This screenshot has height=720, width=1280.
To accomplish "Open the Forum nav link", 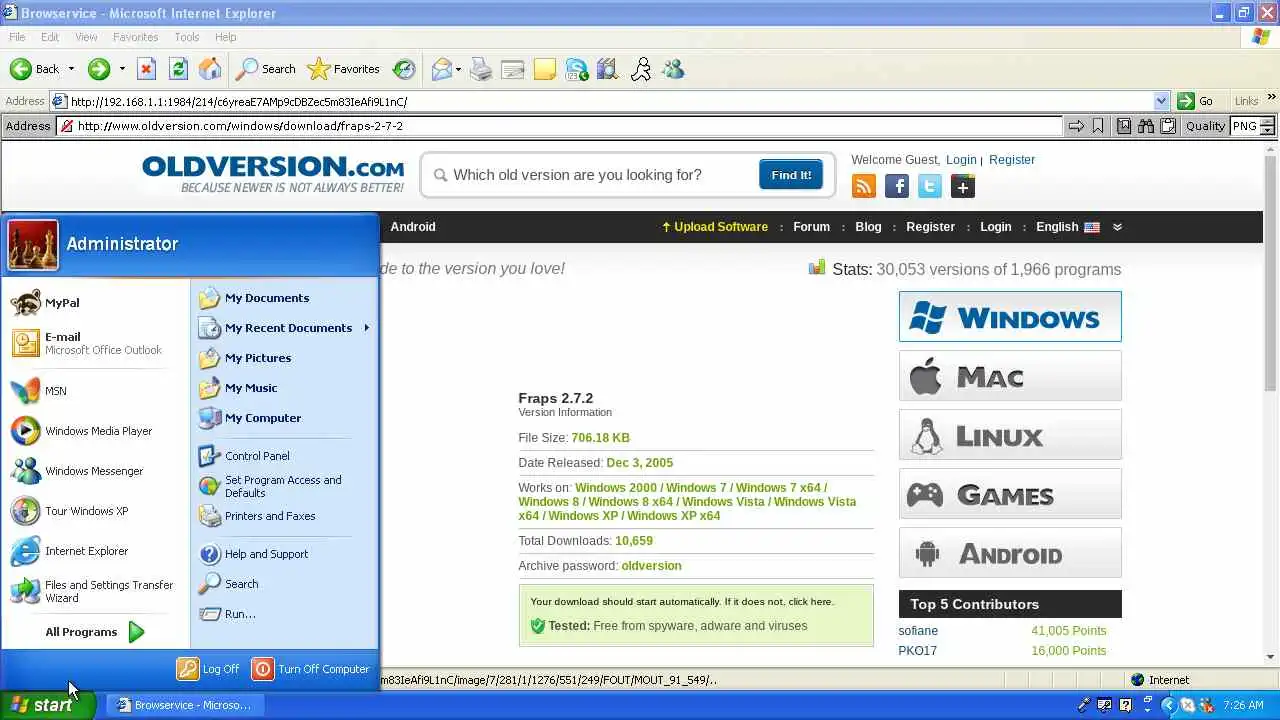I will pyautogui.click(x=811, y=227).
